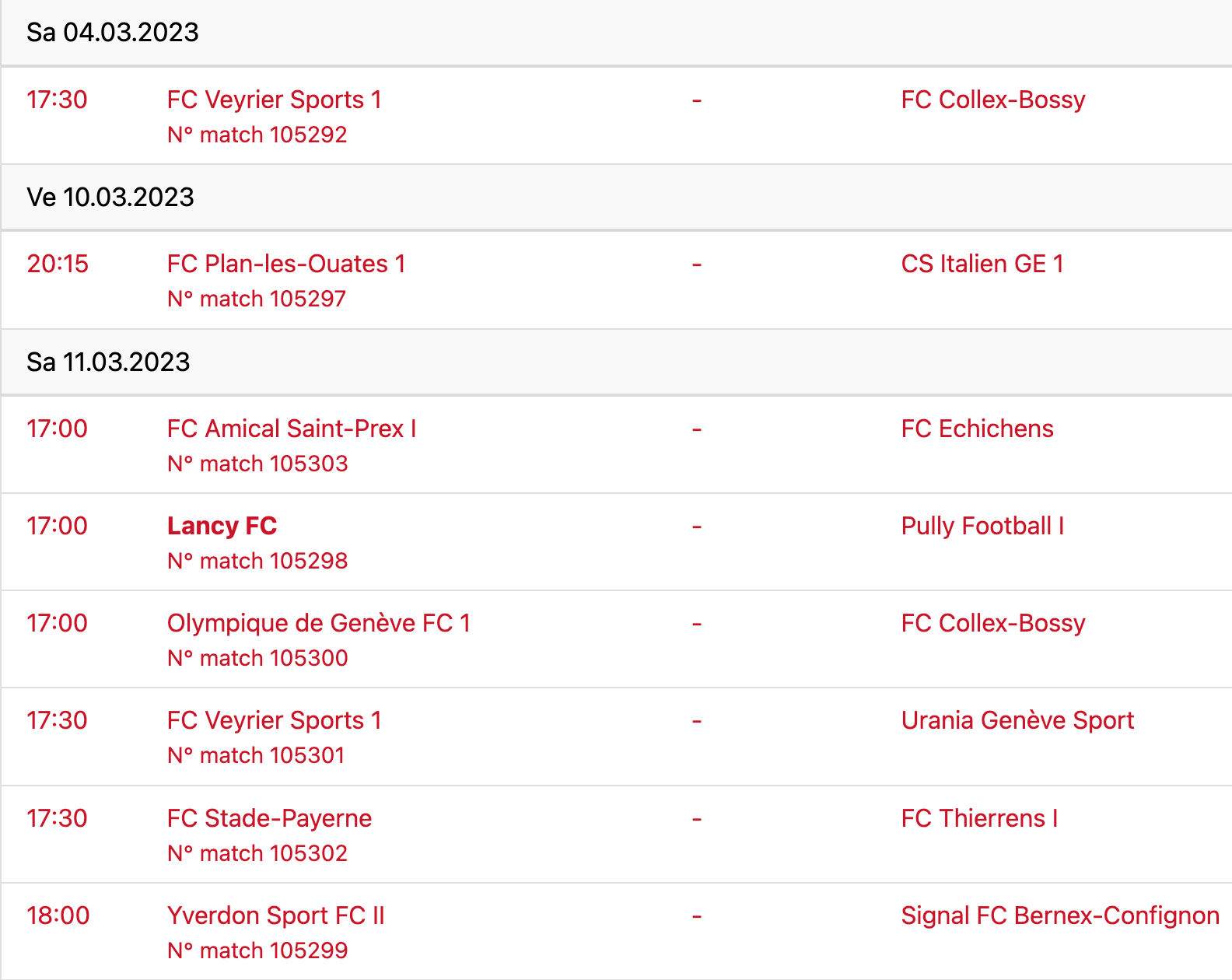Open FC Veyrier Sports 1 match 105292
The height and width of the screenshot is (980, 1232).
point(257,135)
